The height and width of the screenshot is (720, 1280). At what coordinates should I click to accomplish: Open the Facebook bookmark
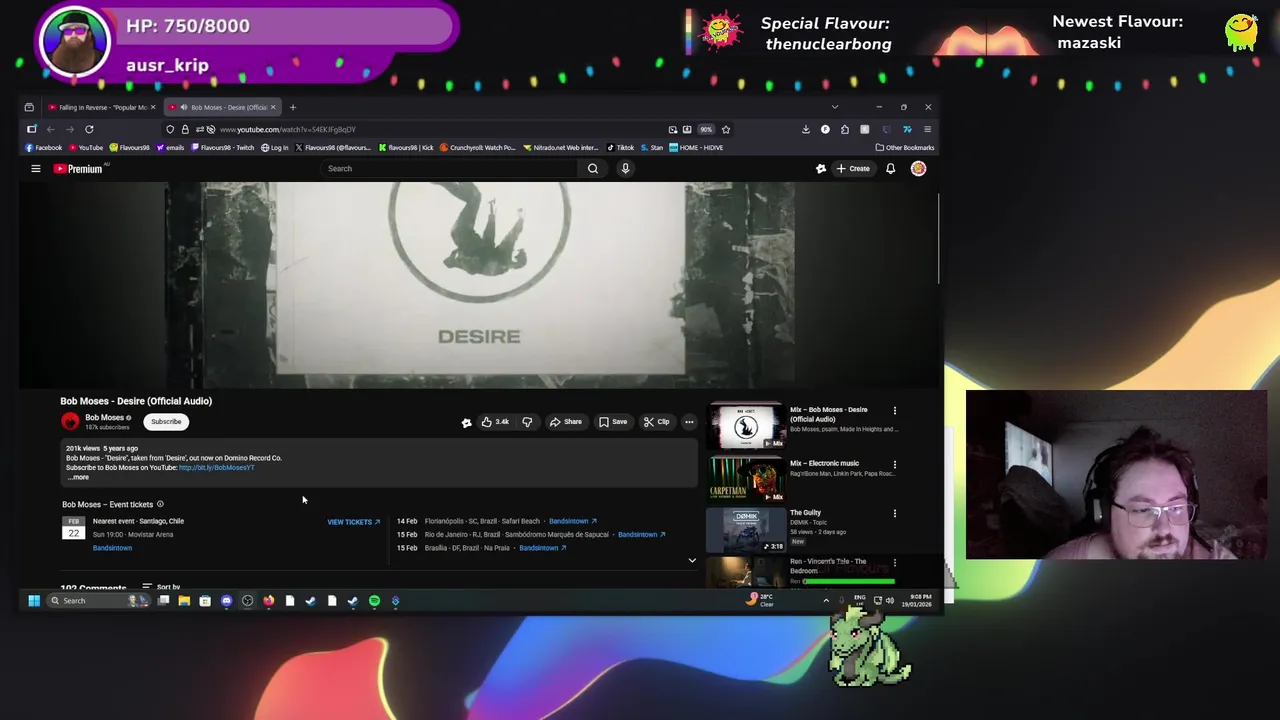pos(44,148)
